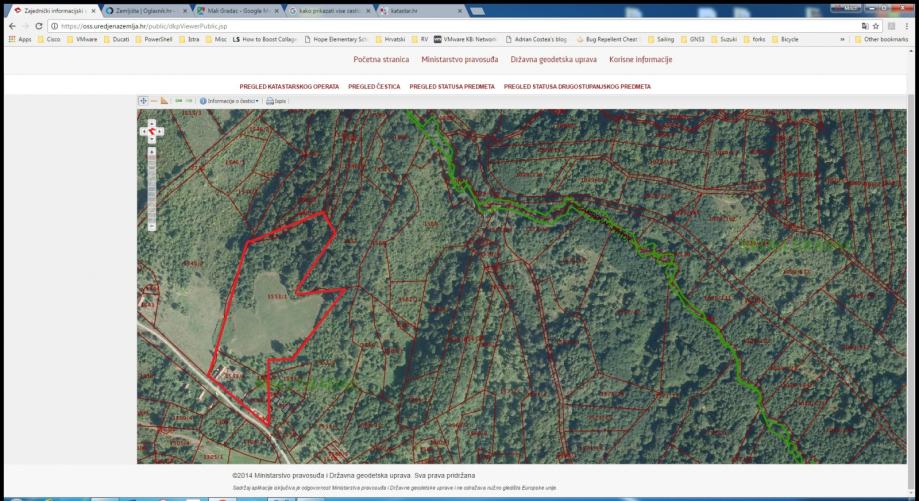
Task: Go to previous map extent arrow
Action: 179,101
